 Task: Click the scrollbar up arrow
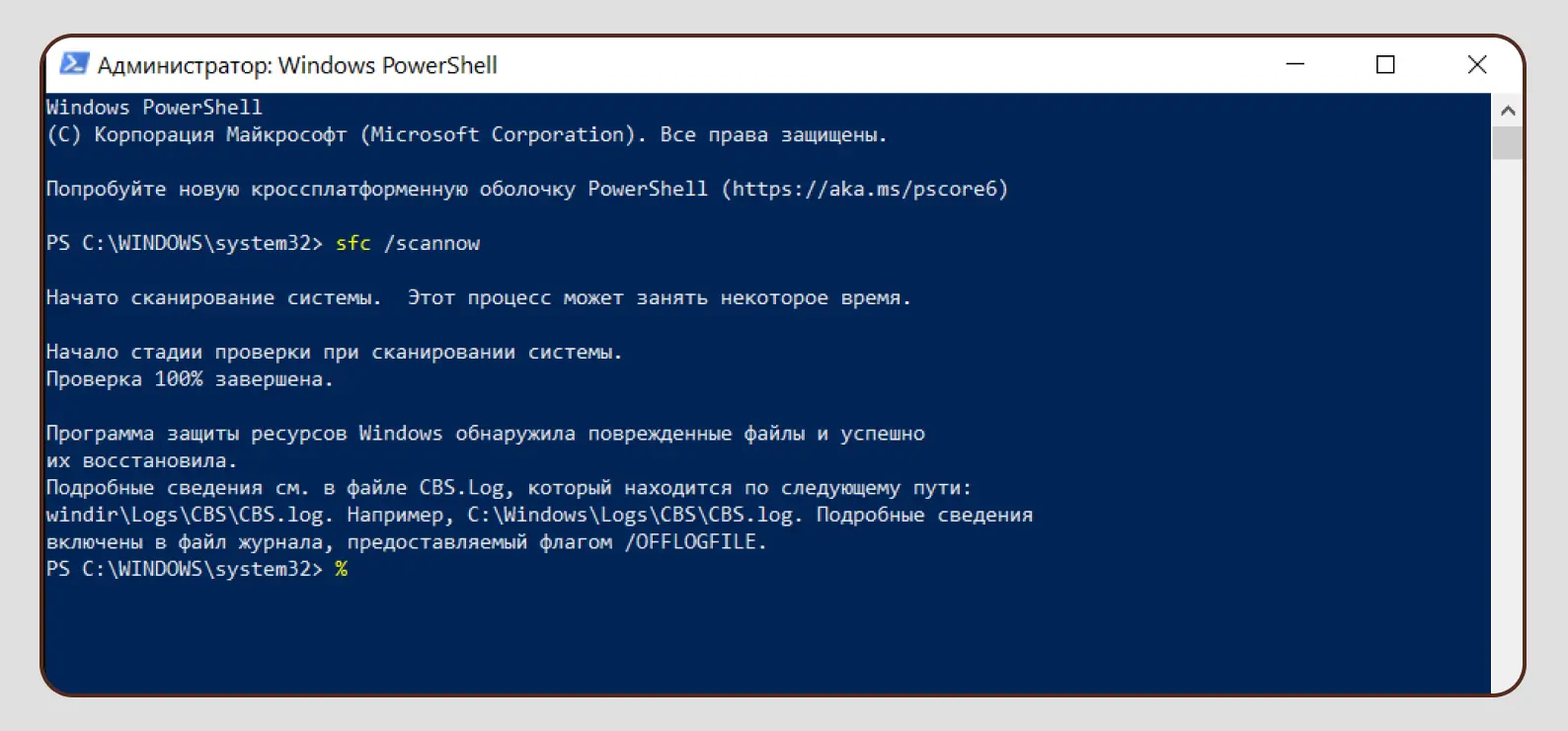pyautogui.click(x=1507, y=111)
